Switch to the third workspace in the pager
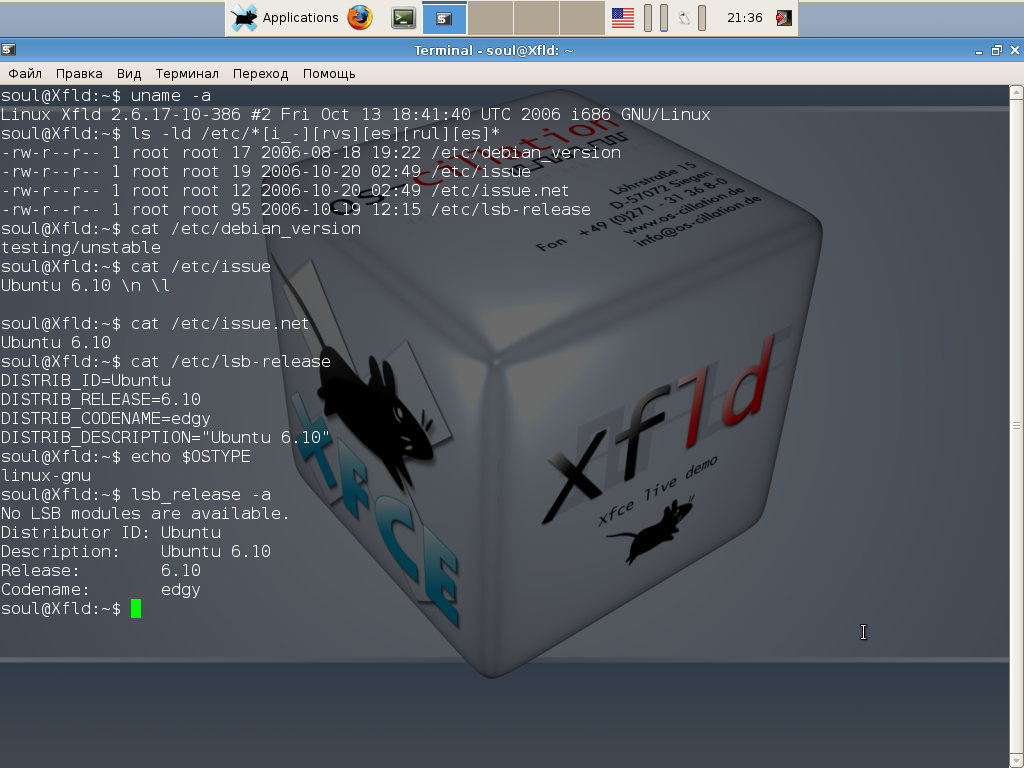1024x768 pixels. click(536, 18)
